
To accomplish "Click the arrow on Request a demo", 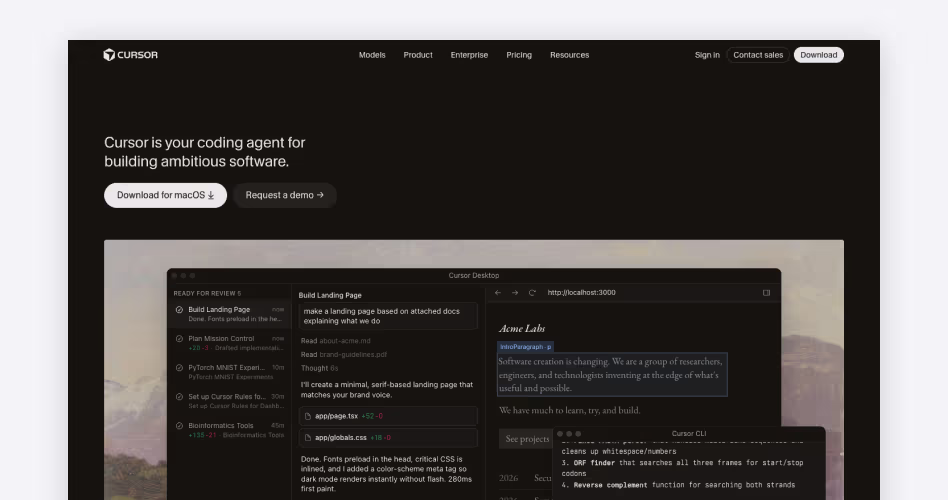I will (x=320, y=195).
